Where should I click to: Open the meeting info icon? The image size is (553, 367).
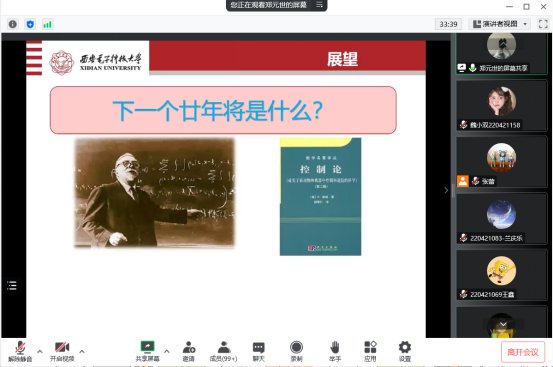13,24
